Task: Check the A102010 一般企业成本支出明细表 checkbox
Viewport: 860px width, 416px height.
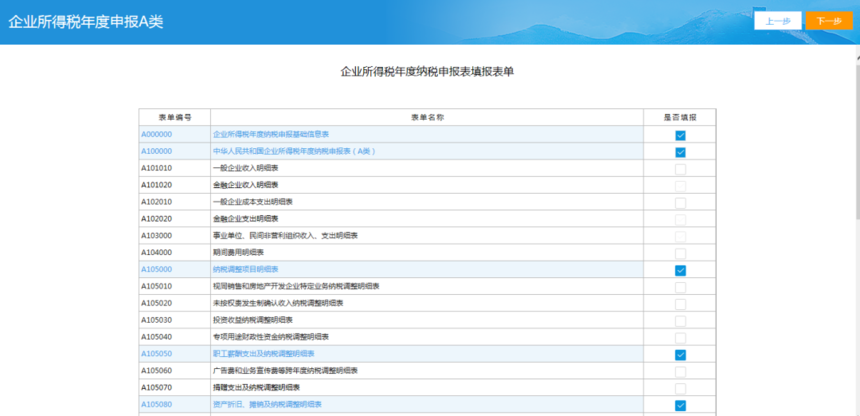Action: point(680,203)
